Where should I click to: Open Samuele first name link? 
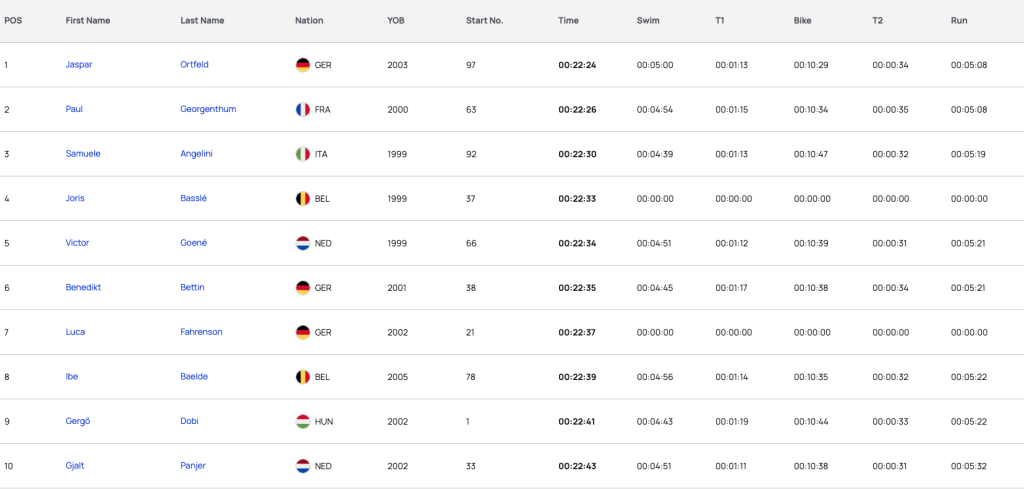[x=83, y=154]
